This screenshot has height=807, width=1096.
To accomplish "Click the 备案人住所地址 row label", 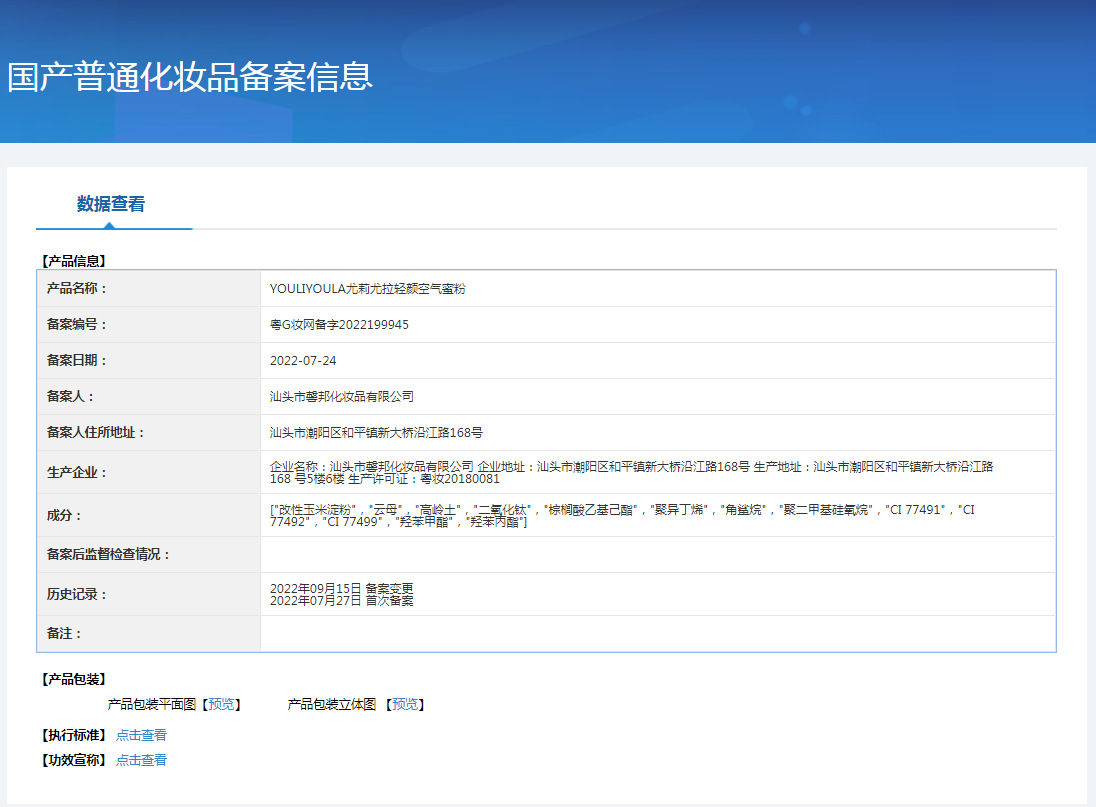I will [95, 432].
